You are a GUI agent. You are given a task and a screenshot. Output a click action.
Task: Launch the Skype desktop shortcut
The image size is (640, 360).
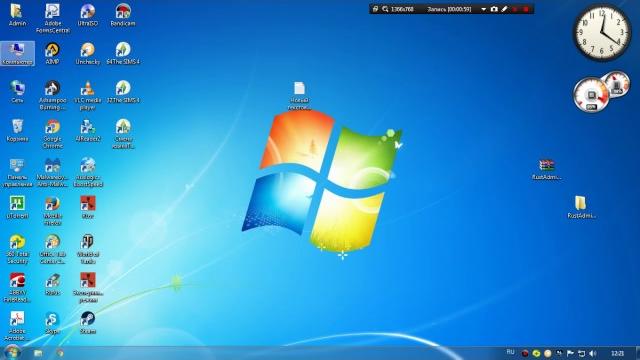(x=52, y=323)
